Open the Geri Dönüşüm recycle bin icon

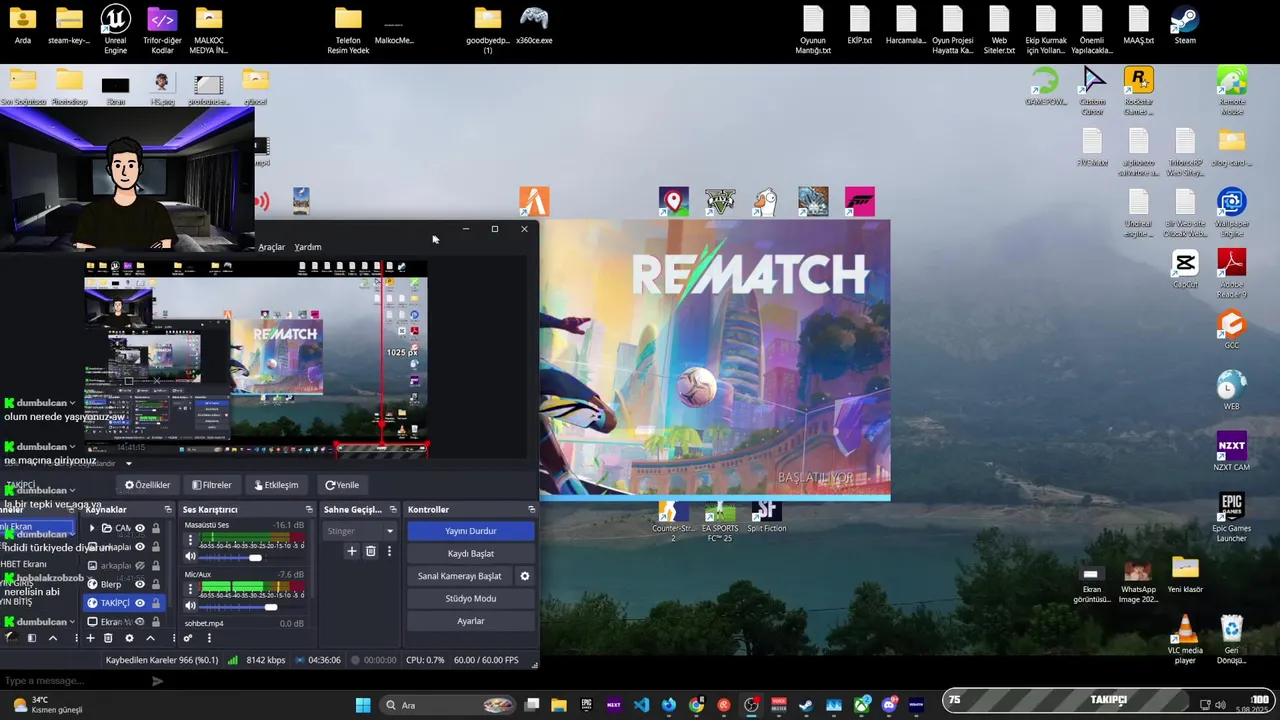(1231, 640)
